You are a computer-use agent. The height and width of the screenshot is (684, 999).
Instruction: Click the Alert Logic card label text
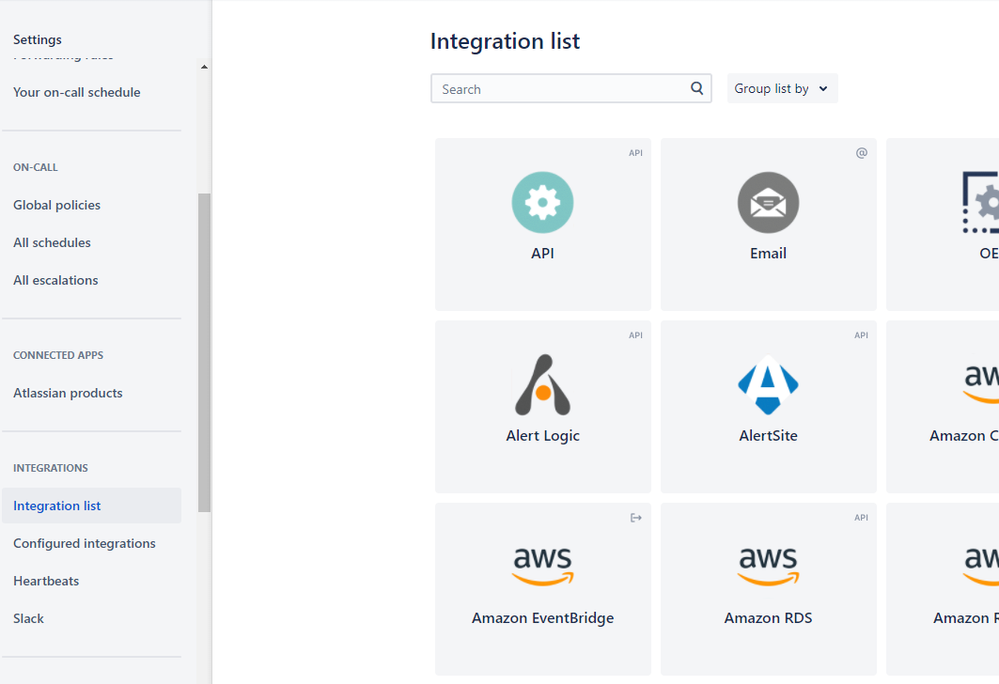pyautogui.click(x=542, y=436)
